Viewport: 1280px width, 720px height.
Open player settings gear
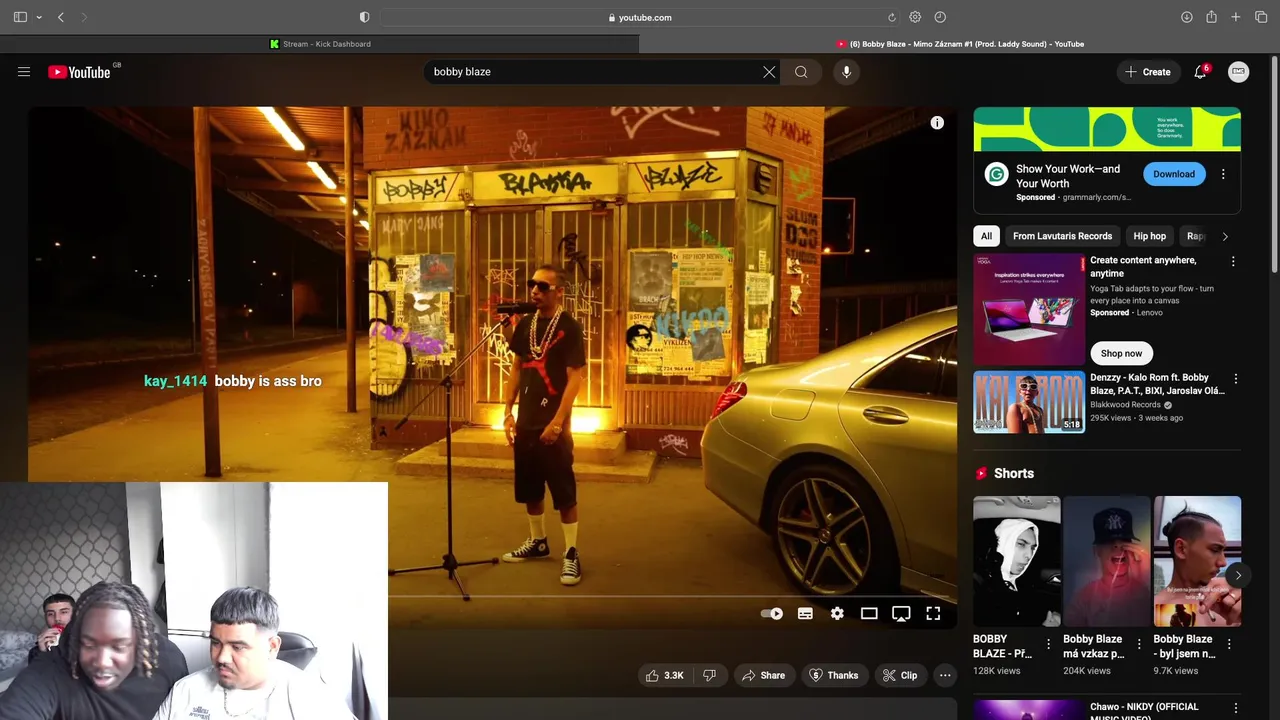pyautogui.click(x=837, y=614)
